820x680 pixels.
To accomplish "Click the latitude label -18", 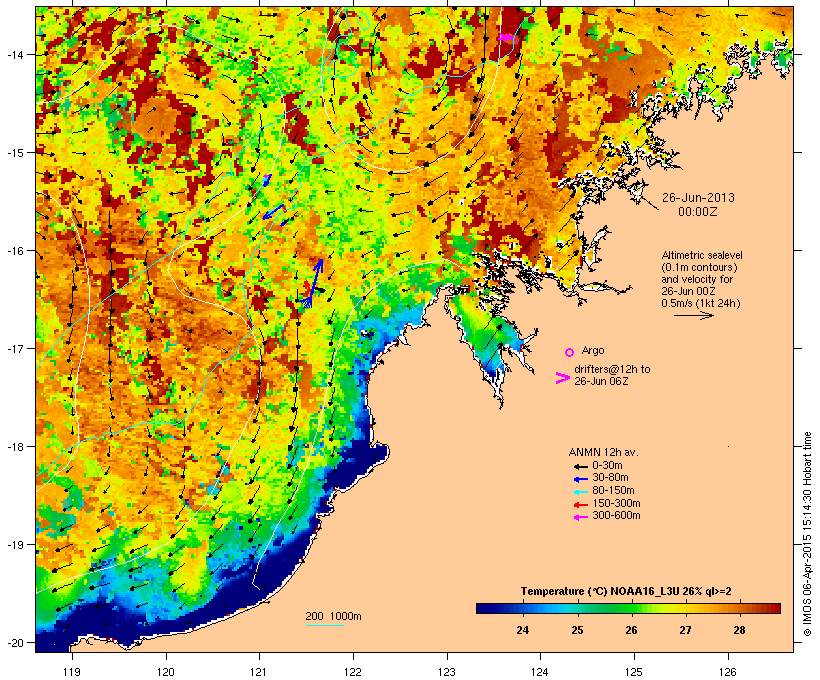I will coord(14,447).
